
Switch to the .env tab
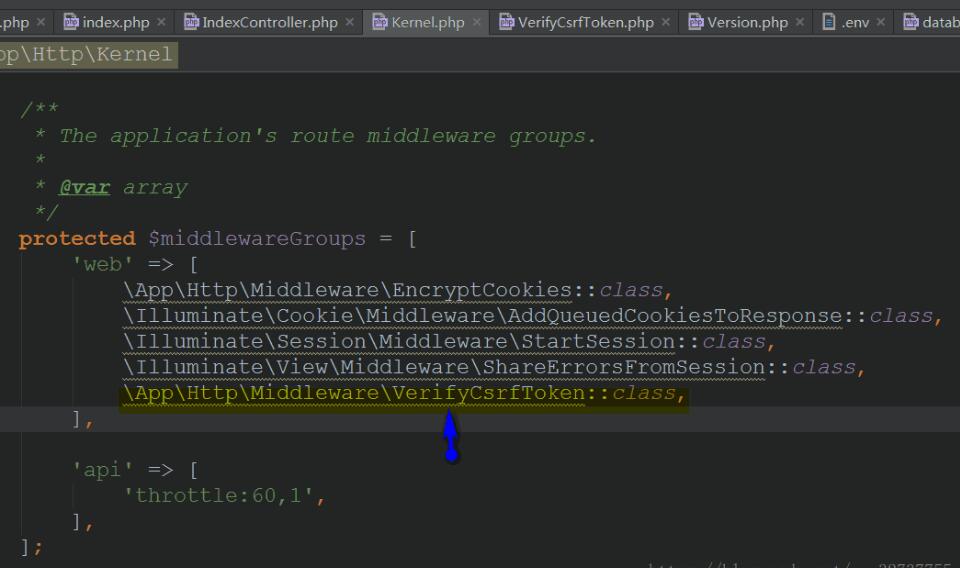pyautogui.click(x=855, y=23)
